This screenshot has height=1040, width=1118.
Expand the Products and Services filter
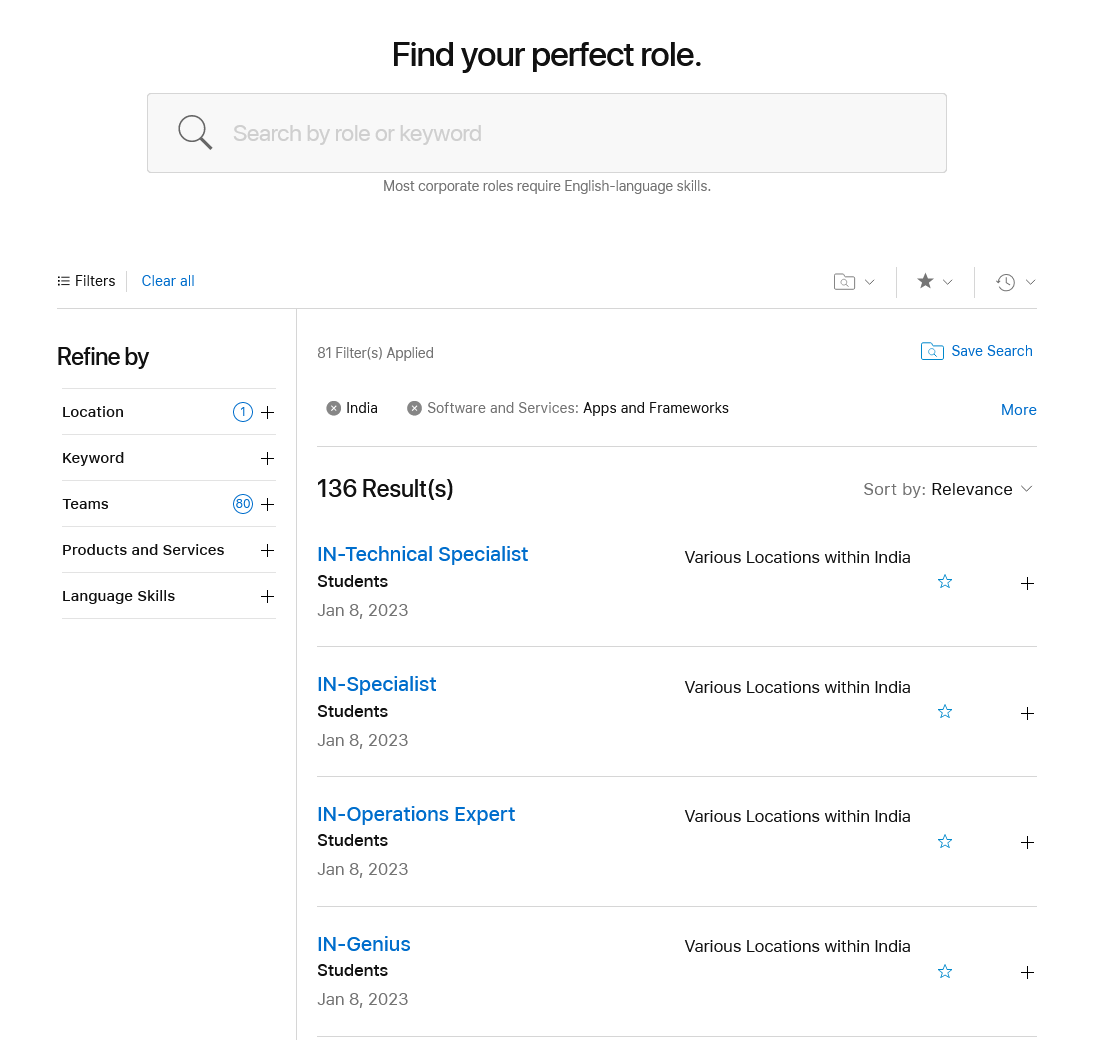[267, 550]
